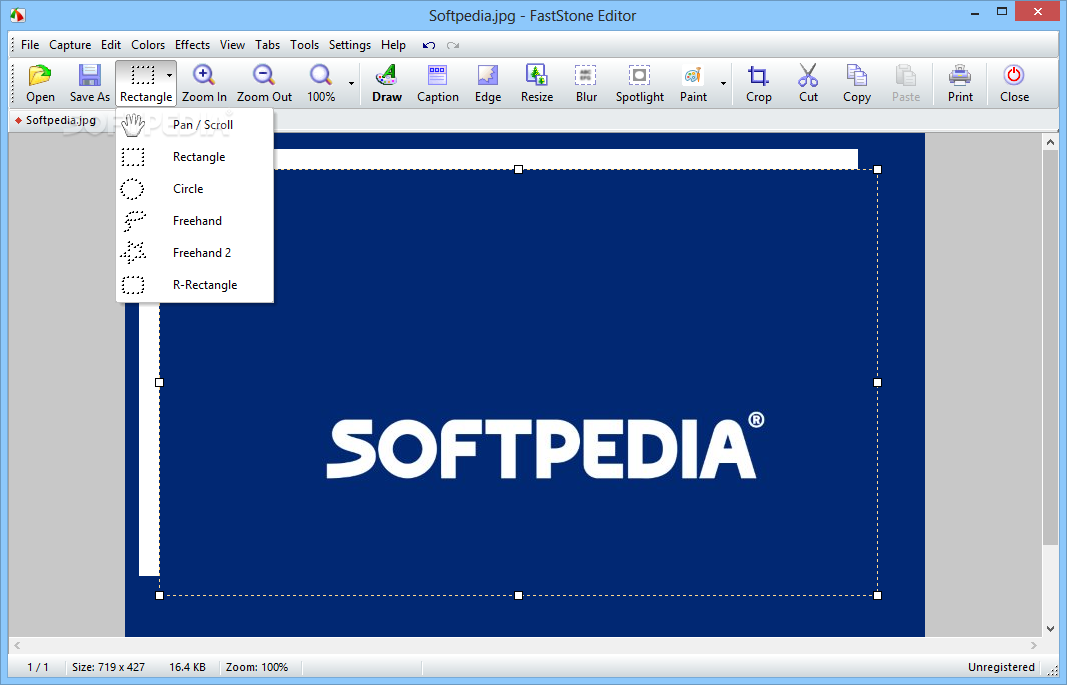Choose R-Rectangle selection shape
Screen dimensions: 1067x685
[195, 284]
